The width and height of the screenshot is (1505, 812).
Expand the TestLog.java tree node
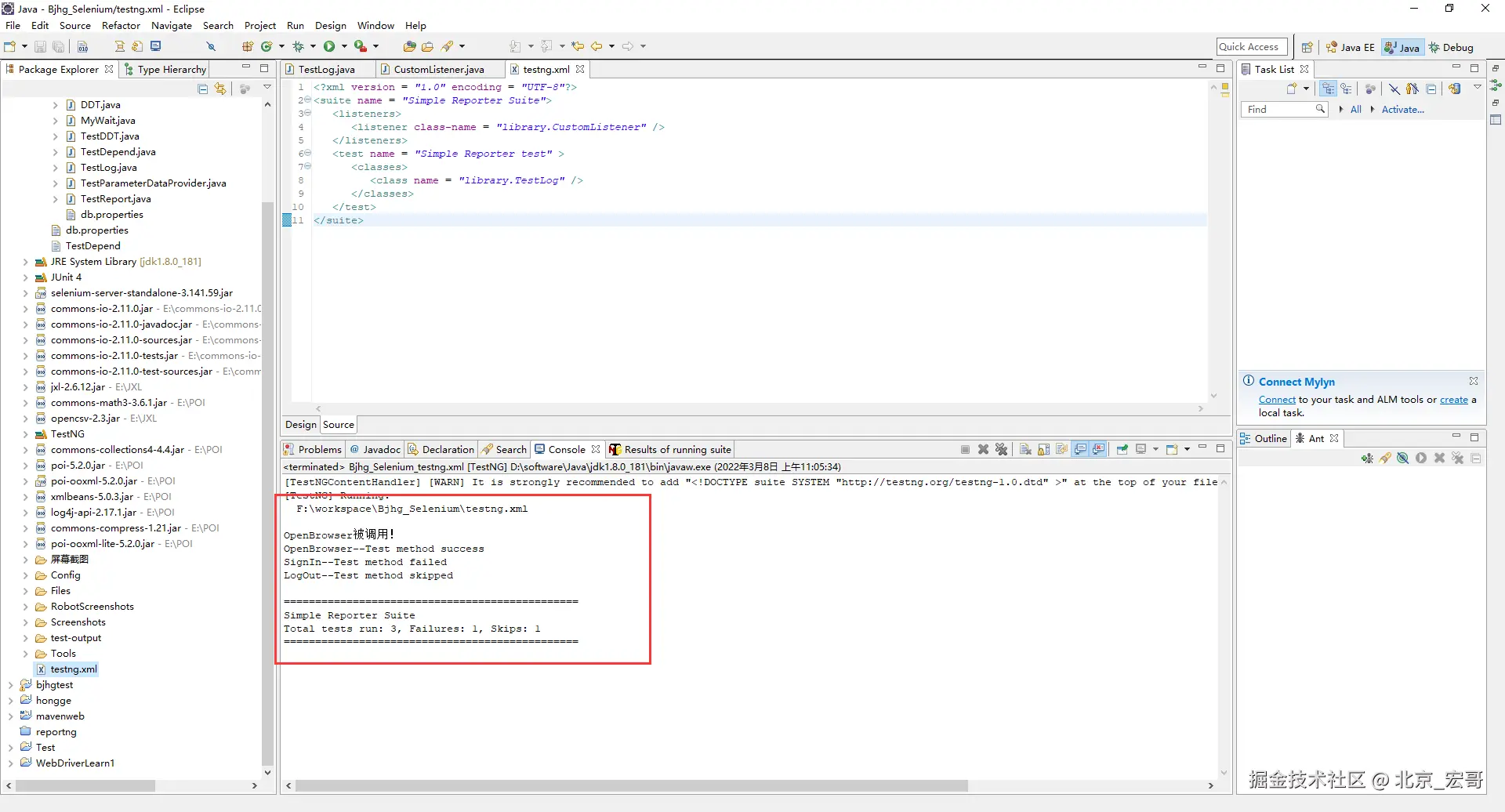coord(56,168)
